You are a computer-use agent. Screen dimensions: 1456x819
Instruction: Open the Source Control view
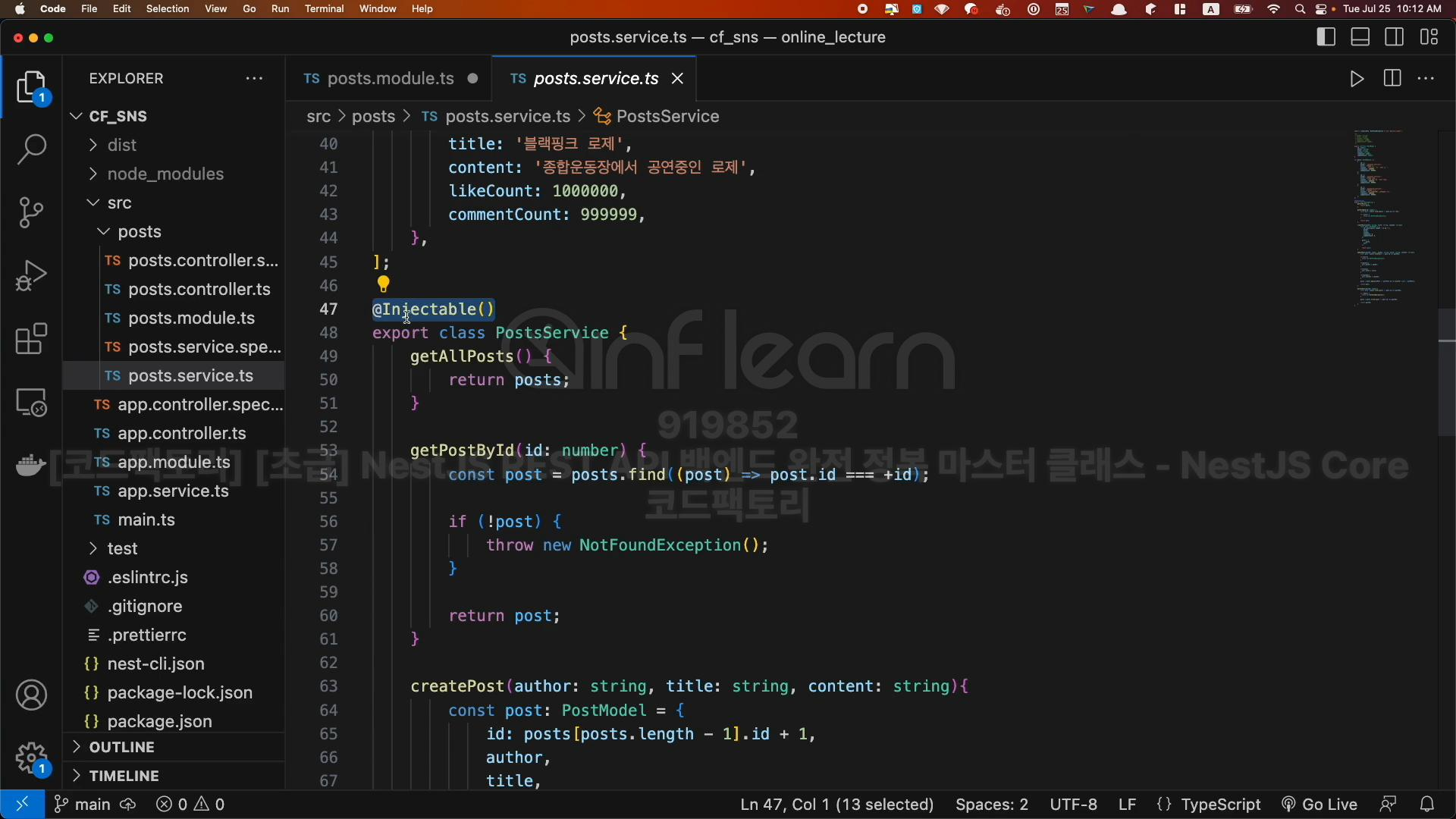[31, 212]
